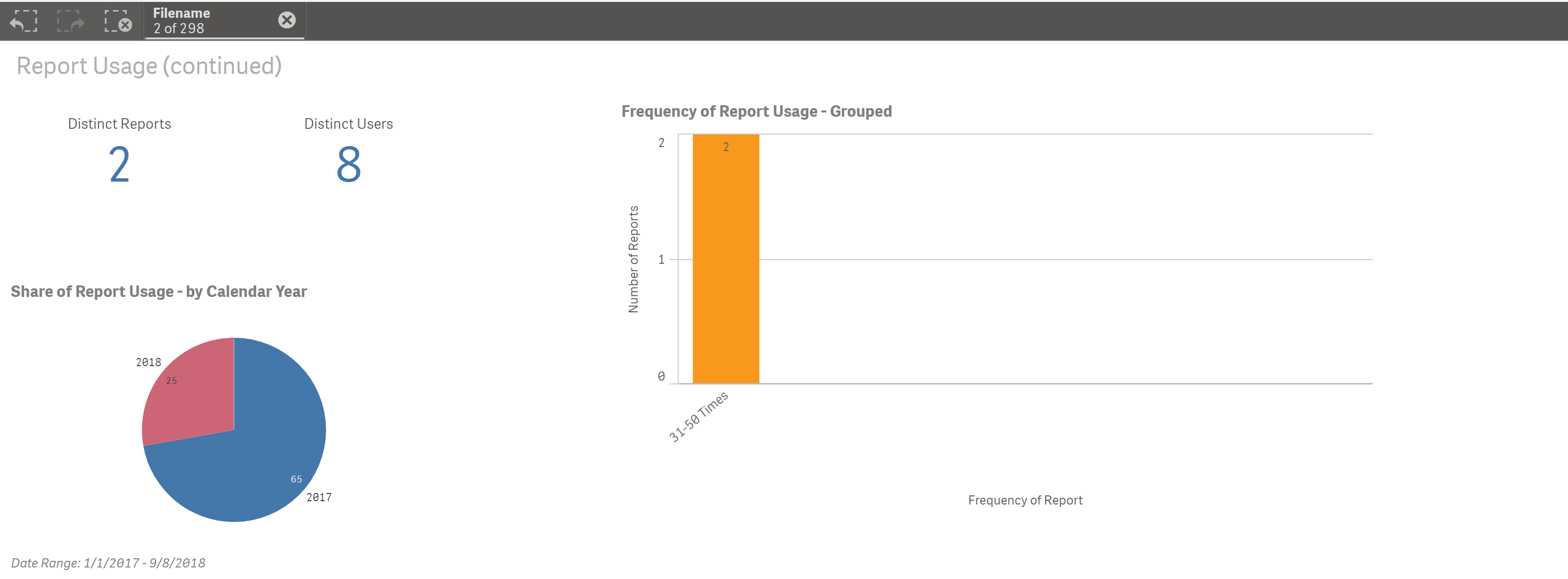Screen dimensions: 1568x579
Task: Open the Filename selection chip showing 2 of 298
Action: 201,20
